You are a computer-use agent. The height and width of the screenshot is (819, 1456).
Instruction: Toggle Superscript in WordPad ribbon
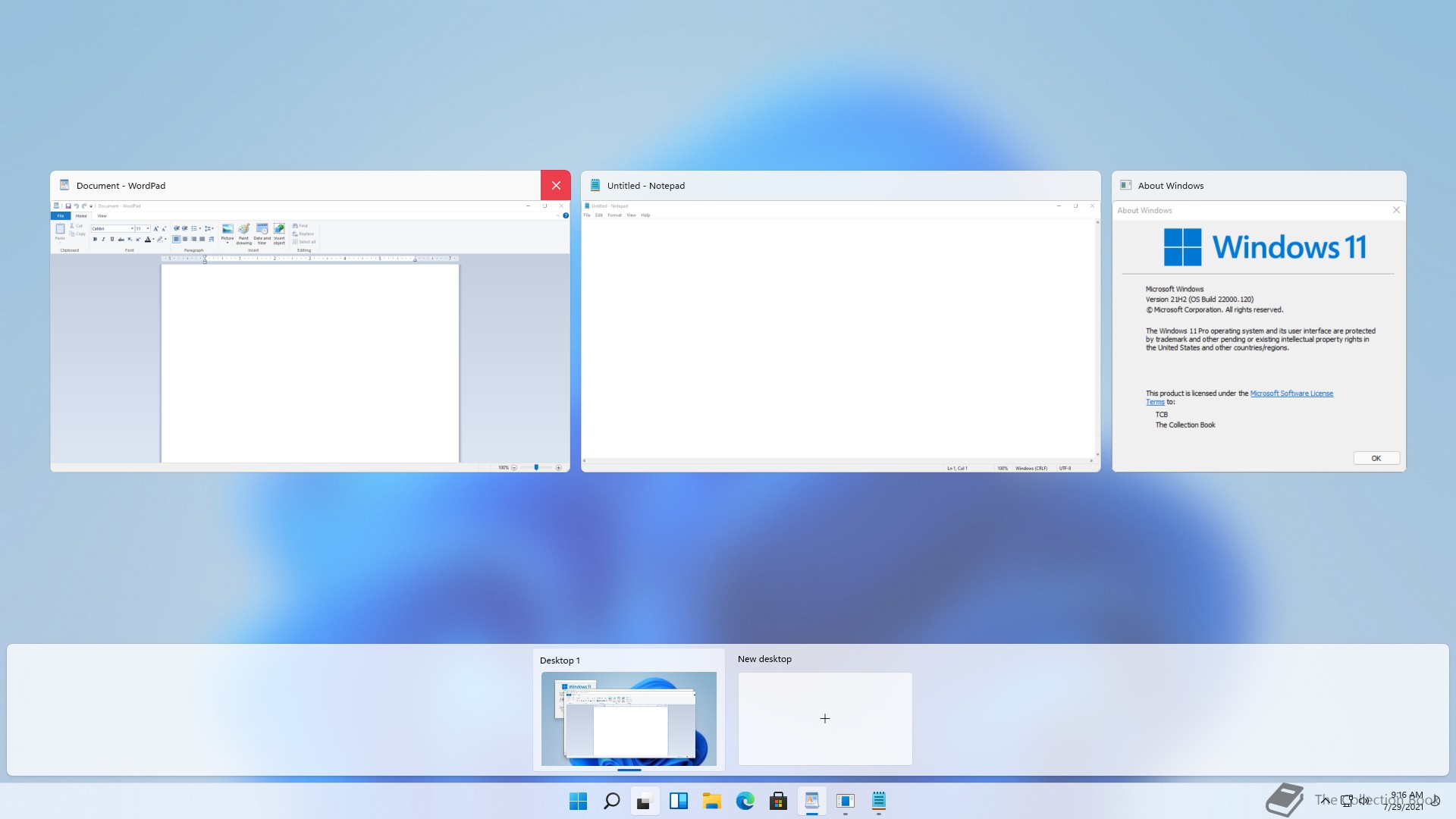coord(138,239)
